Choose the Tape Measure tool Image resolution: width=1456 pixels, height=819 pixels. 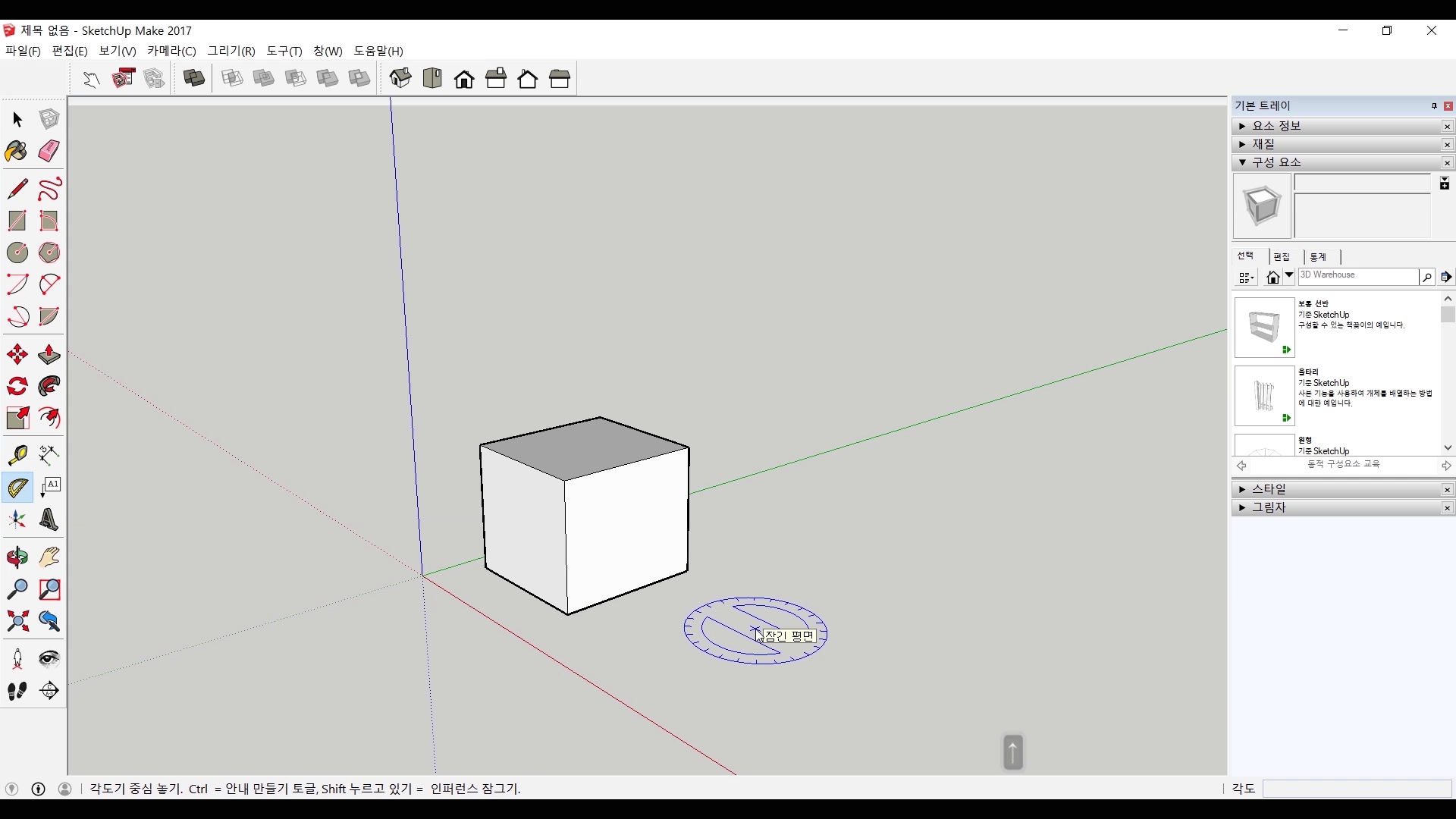pyautogui.click(x=17, y=454)
